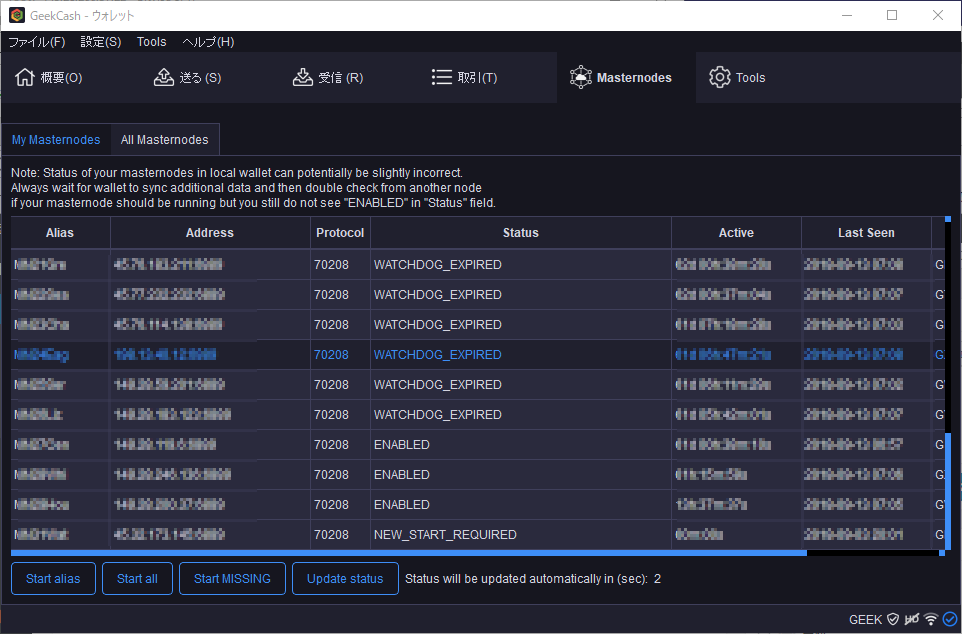This screenshot has height=634, width=962.
Task: Click the shield encryption status icon
Action: [893, 619]
